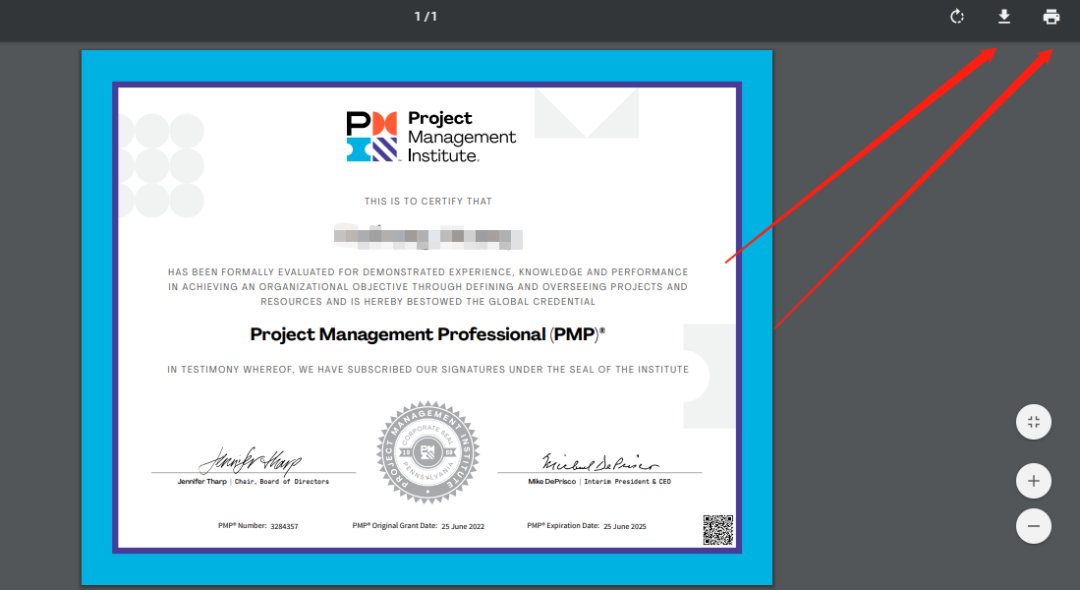Print the certificate document
1080x590 pixels.
[1051, 17]
